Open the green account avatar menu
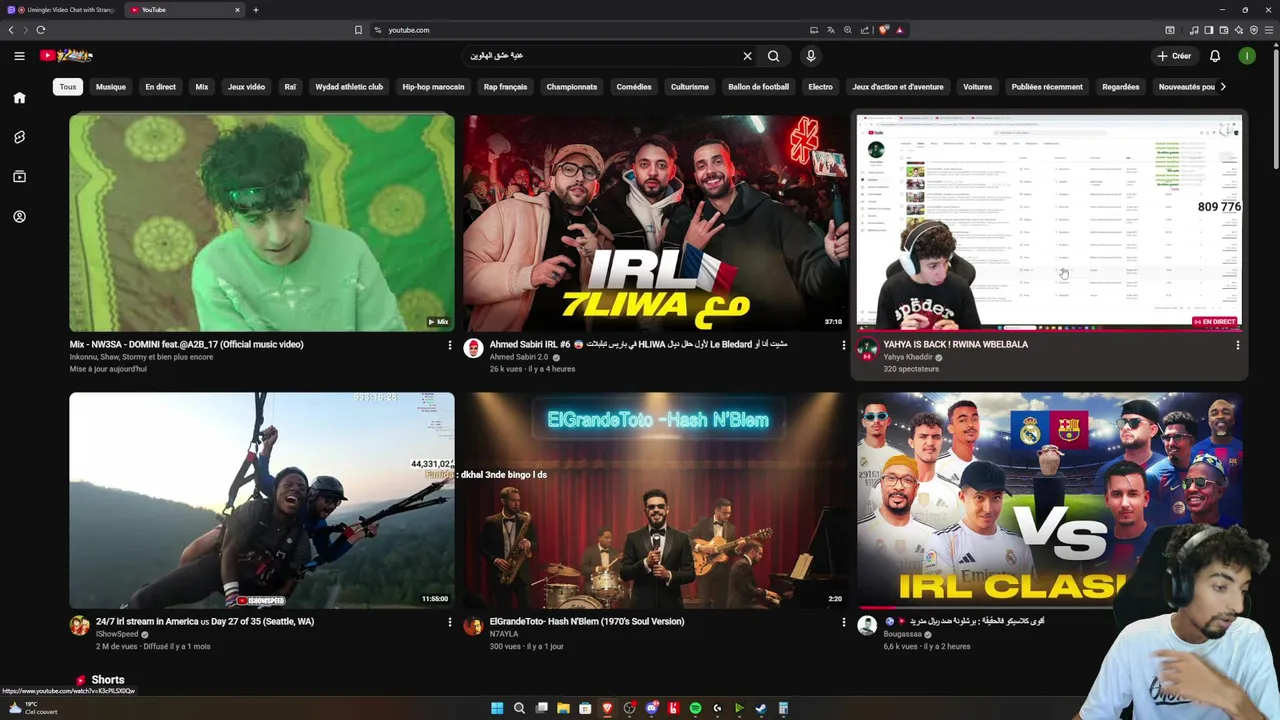Screen dimensions: 1280x720 1247,56
